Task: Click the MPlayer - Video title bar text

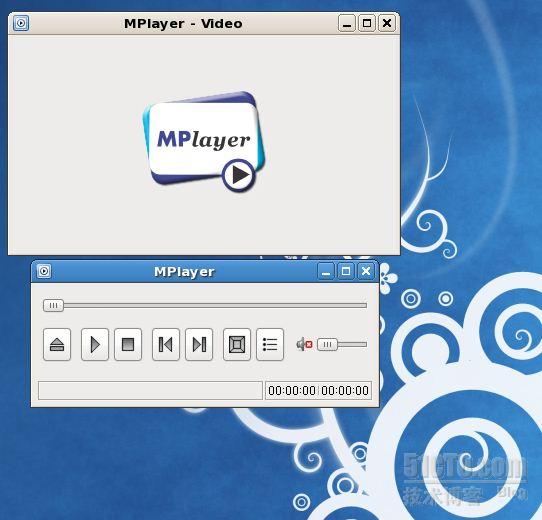Action: [183, 24]
